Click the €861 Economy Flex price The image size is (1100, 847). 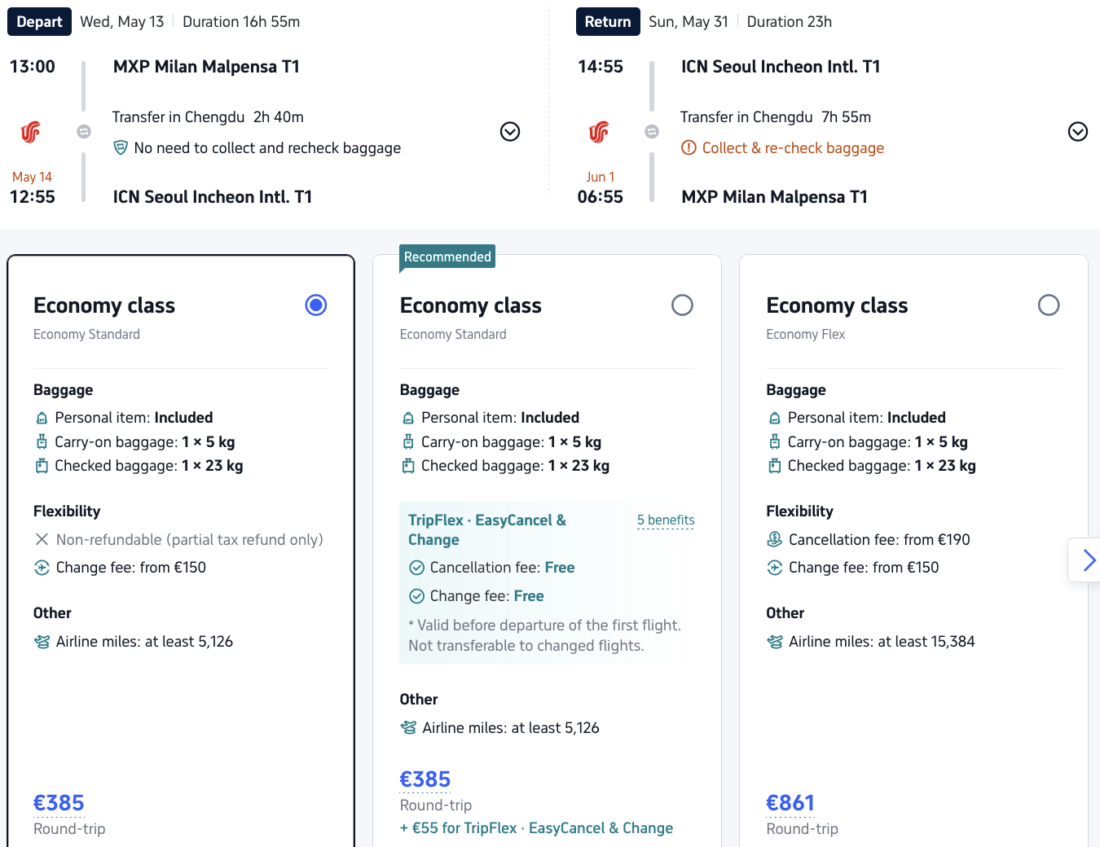(x=790, y=803)
